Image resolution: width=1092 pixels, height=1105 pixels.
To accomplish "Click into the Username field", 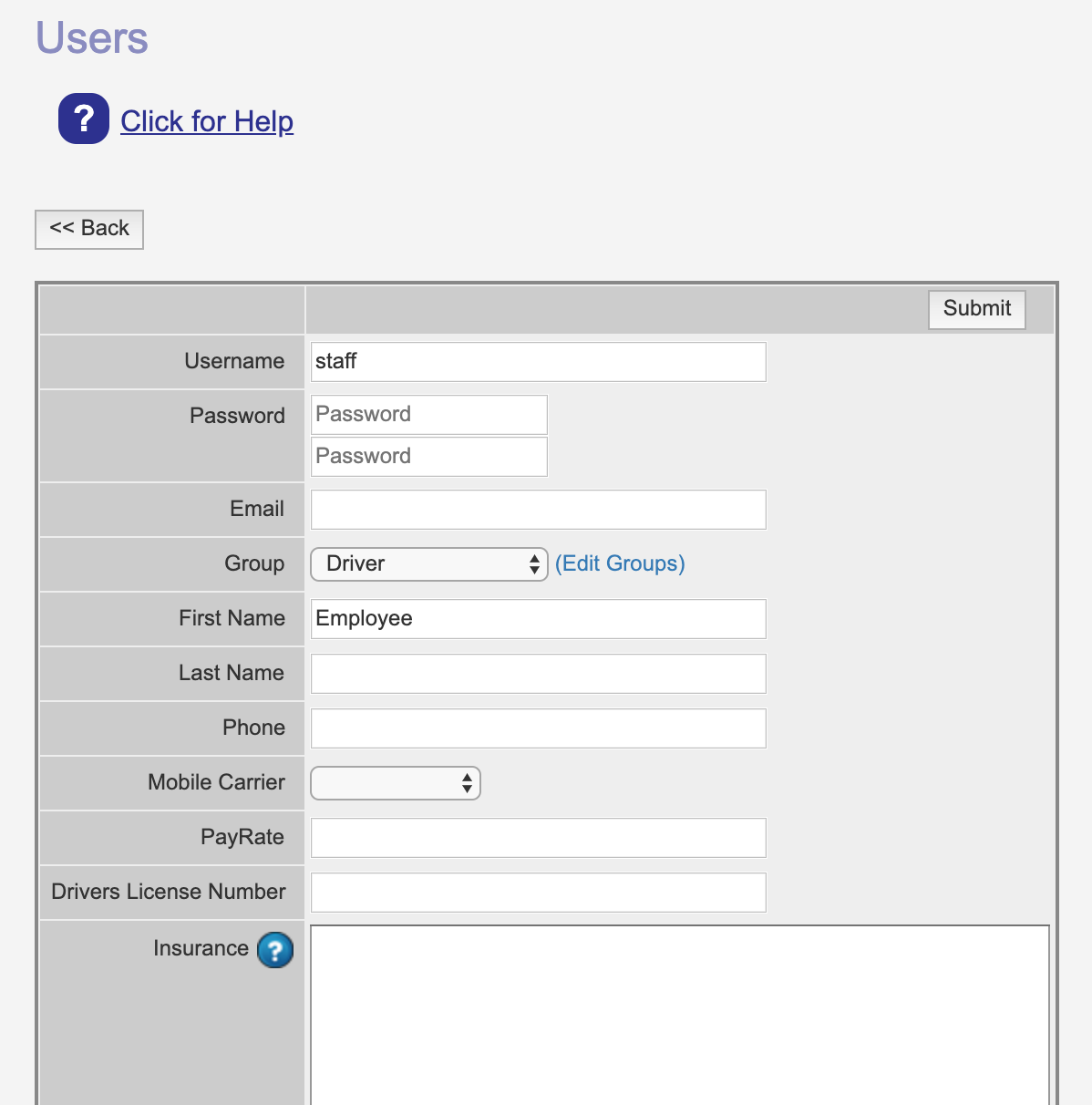I will [x=538, y=362].
